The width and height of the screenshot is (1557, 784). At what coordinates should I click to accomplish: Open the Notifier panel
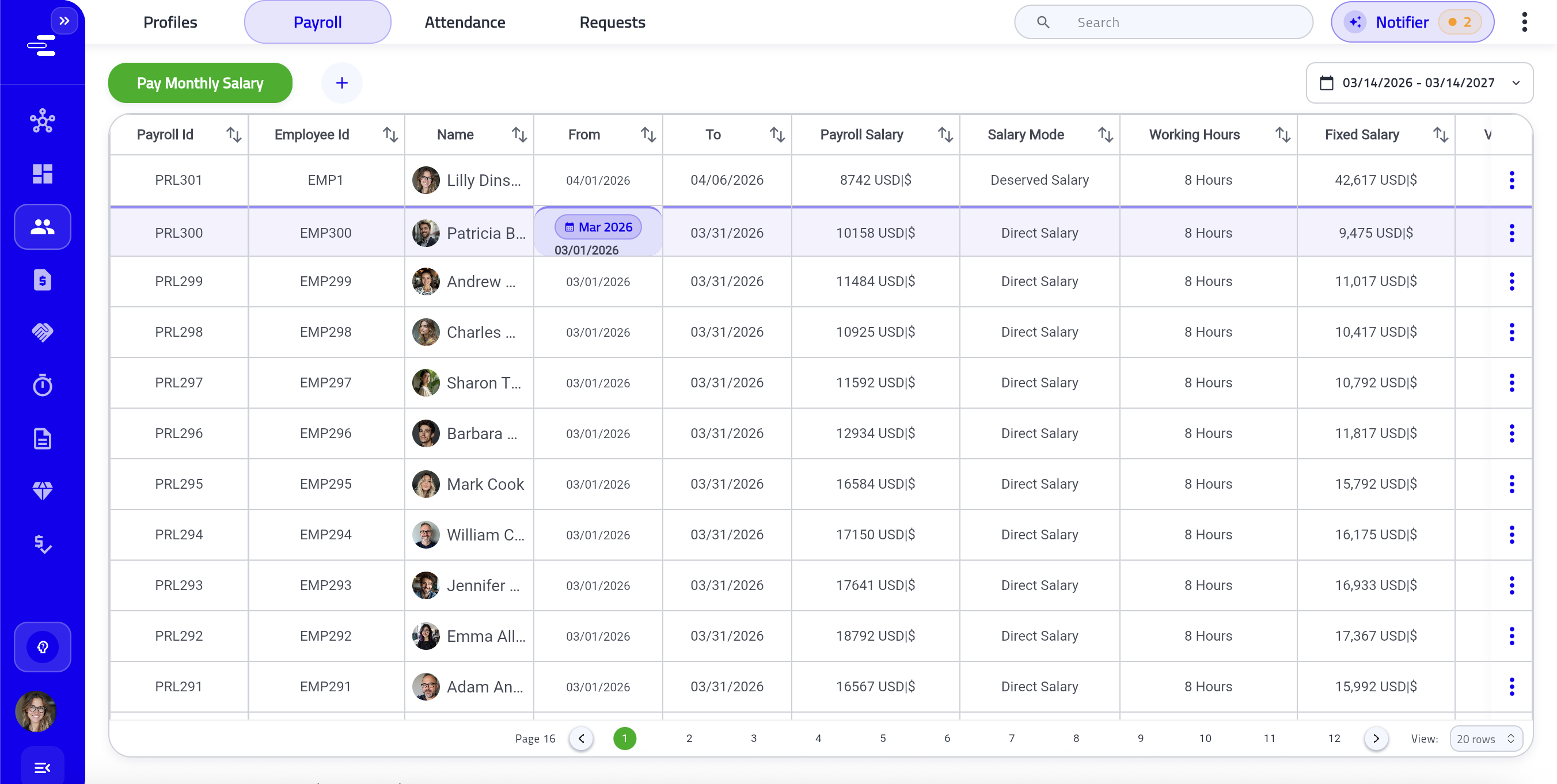(x=1411, y=22)
